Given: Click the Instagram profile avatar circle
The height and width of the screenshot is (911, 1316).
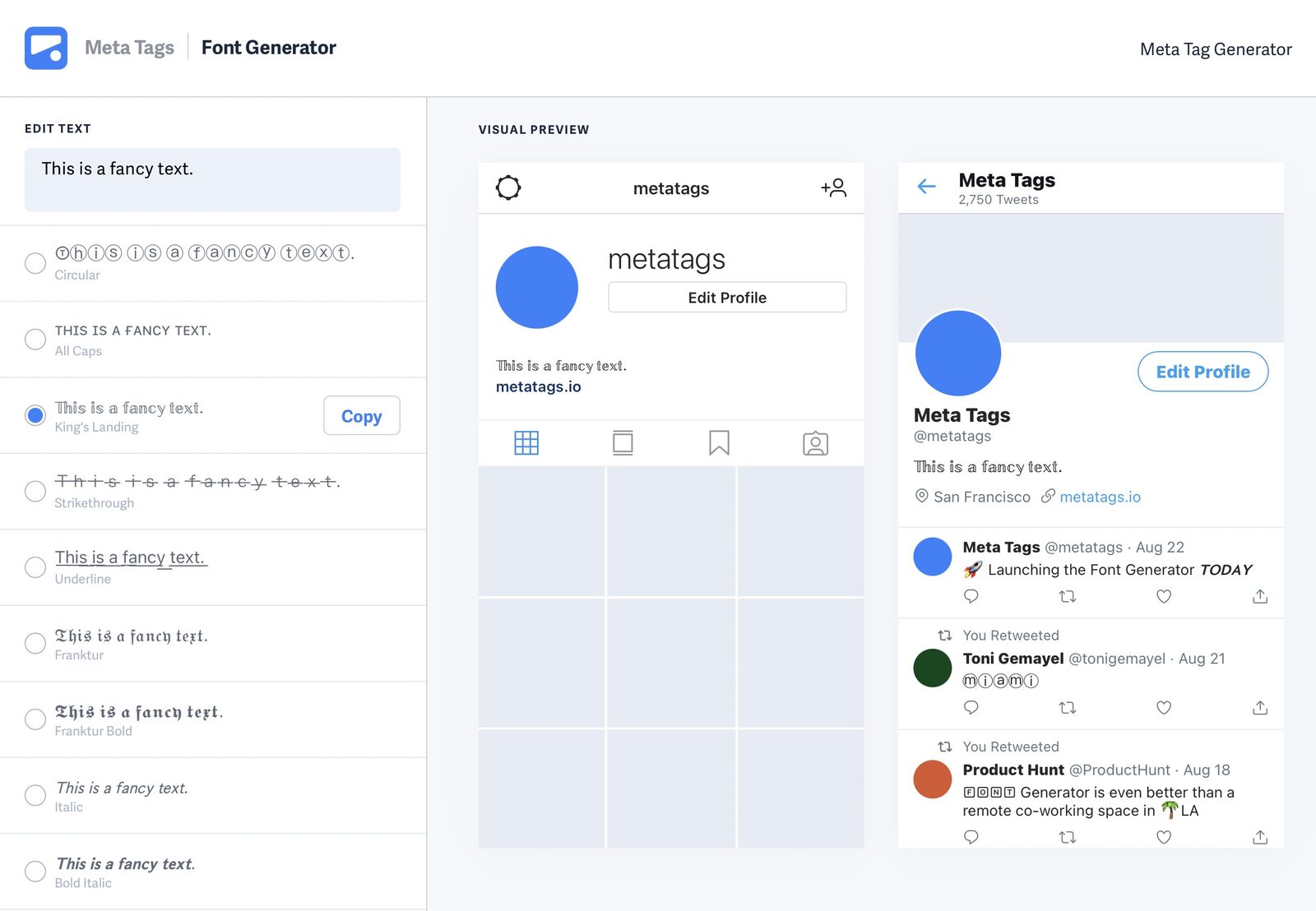Looking at the screenshot, I should coord(537,288).
